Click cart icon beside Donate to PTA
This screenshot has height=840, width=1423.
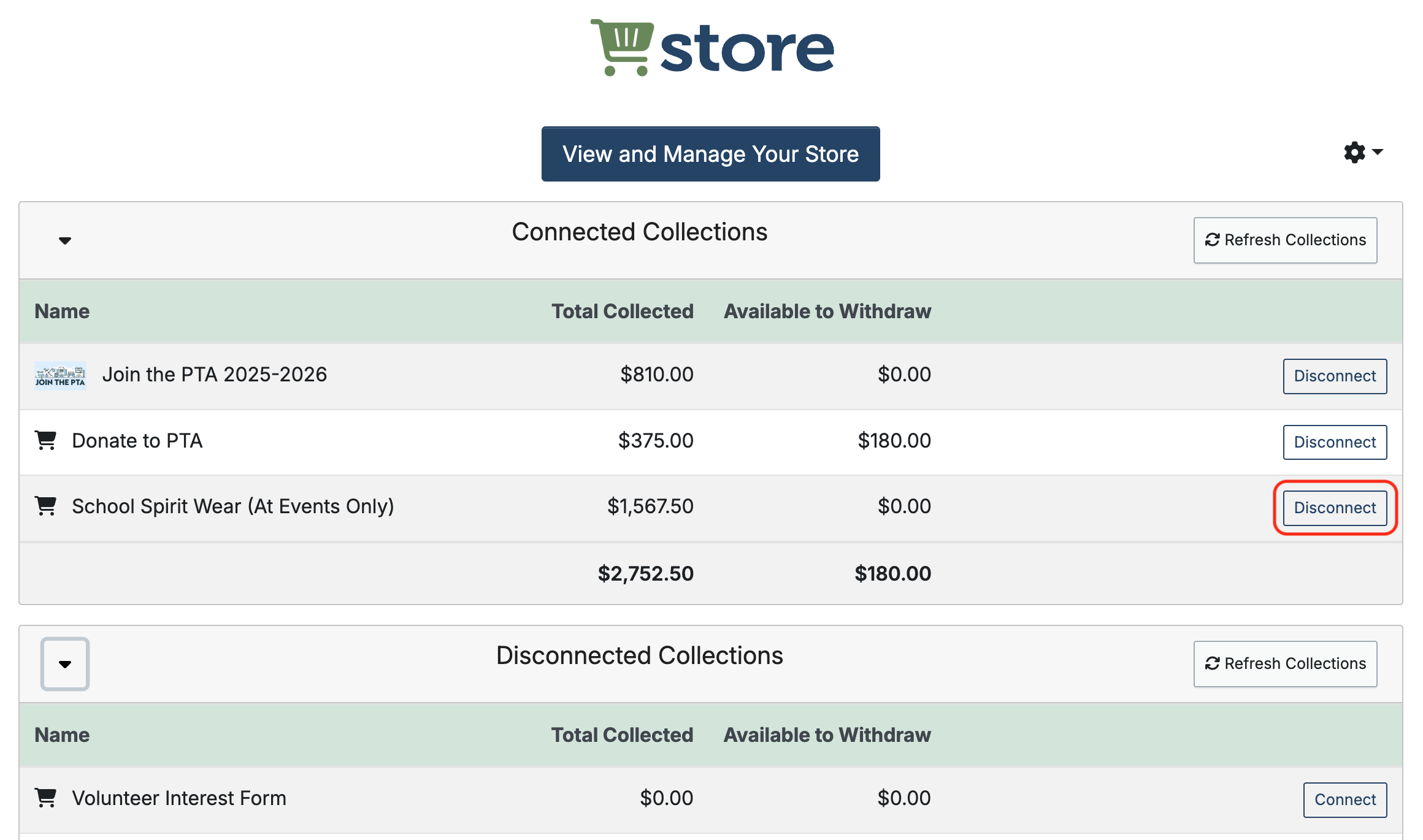46,440
